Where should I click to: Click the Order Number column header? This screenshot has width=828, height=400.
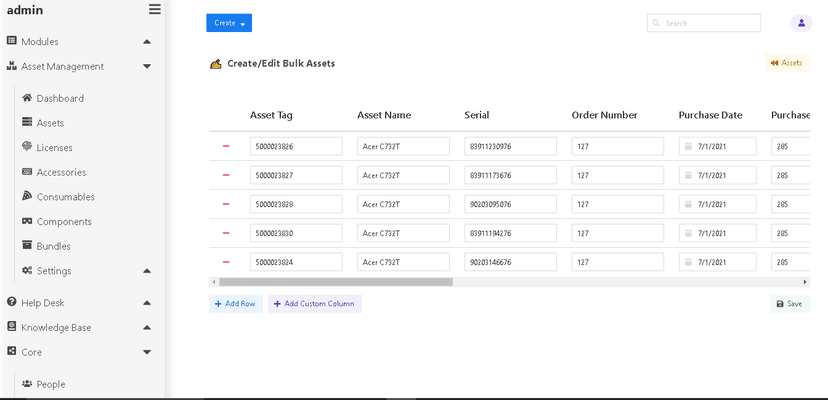605,115
